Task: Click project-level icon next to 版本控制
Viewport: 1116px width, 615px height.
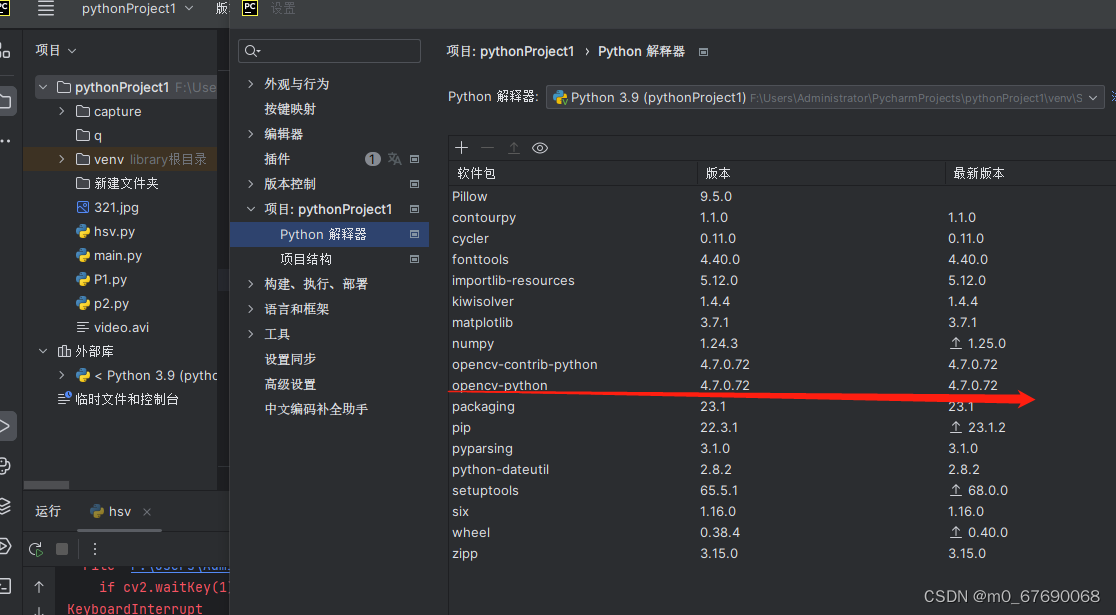Action: click(414, 184)
